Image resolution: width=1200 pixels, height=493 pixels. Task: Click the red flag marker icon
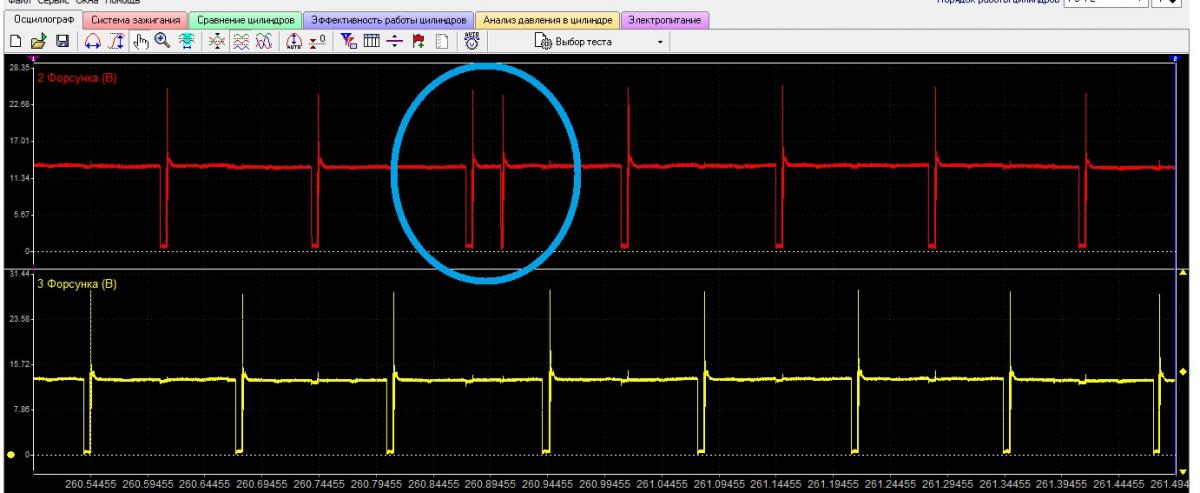(418, 42)
